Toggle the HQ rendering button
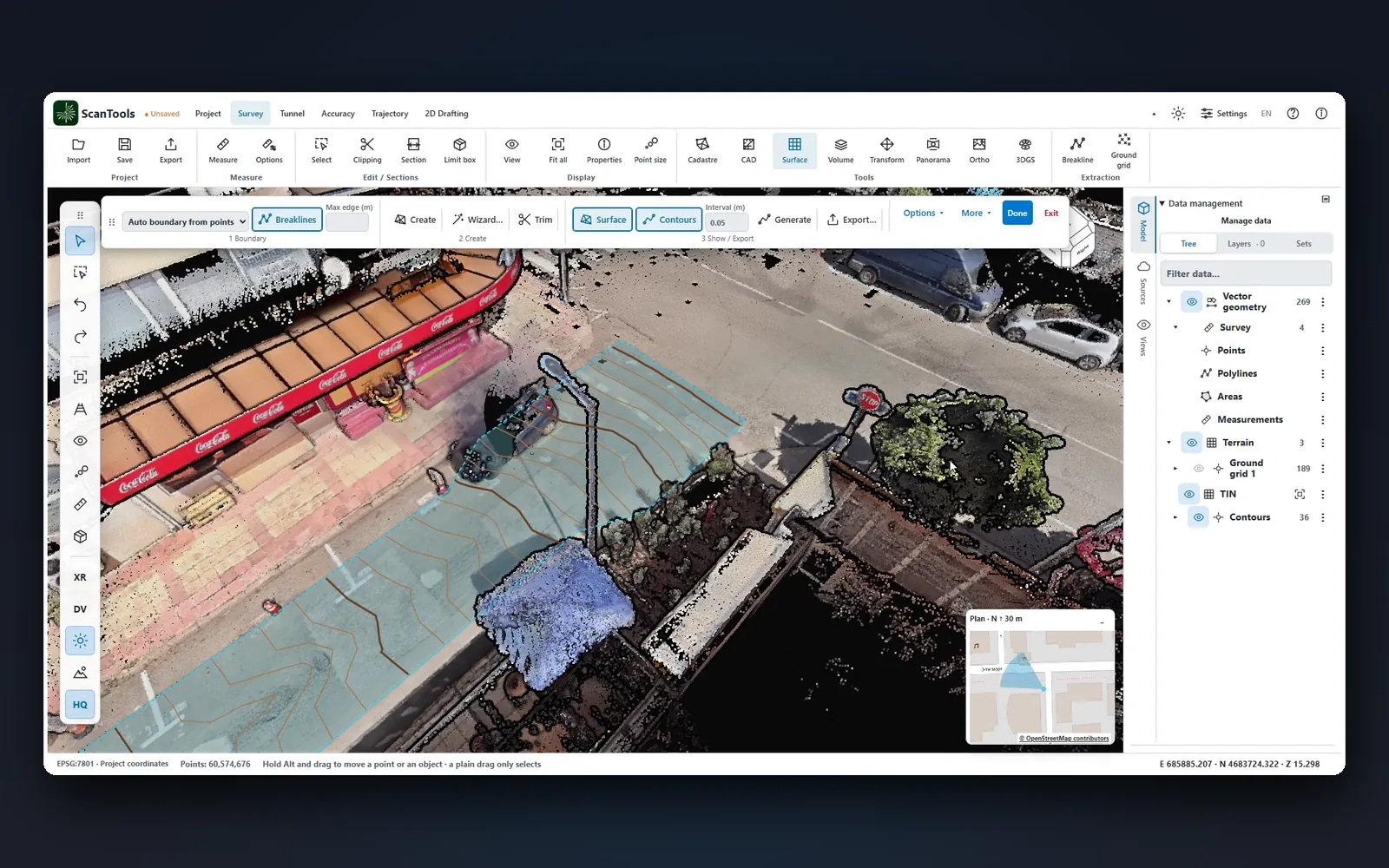 tap(80, 705)
